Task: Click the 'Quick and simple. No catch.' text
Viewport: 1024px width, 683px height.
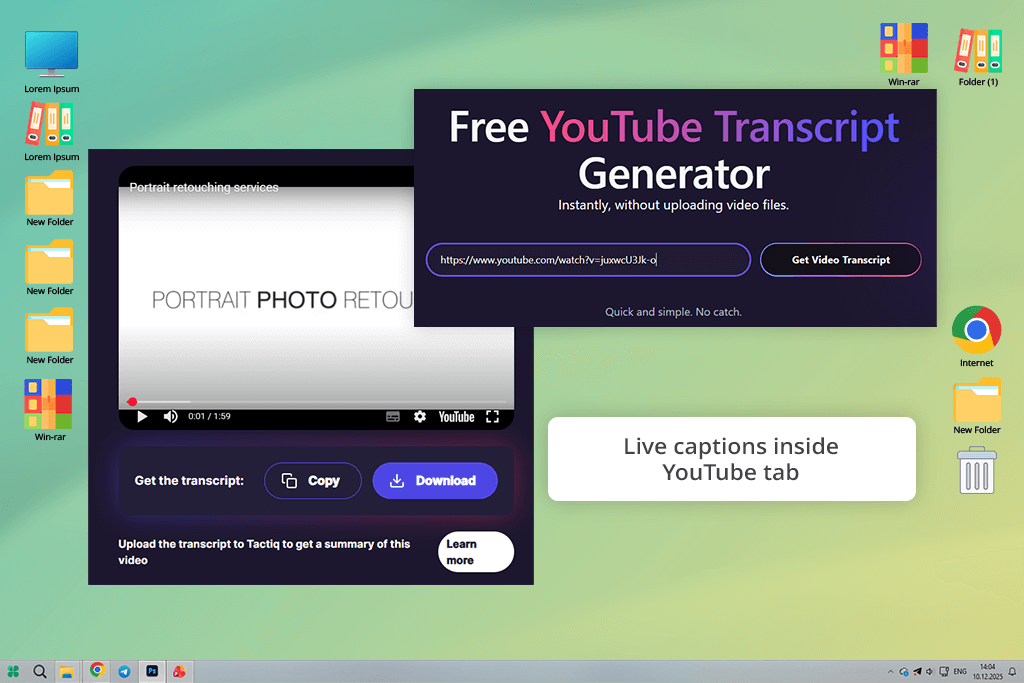Action: [673, 312]
